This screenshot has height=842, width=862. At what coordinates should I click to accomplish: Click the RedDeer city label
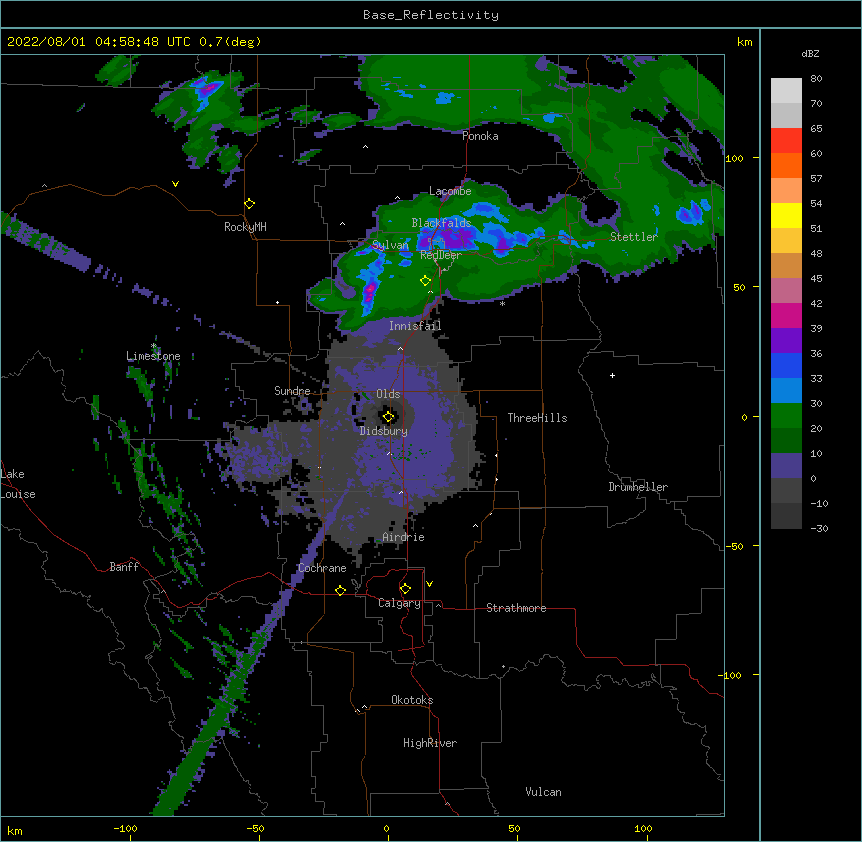pyautogui.click(x=441, y=255)
